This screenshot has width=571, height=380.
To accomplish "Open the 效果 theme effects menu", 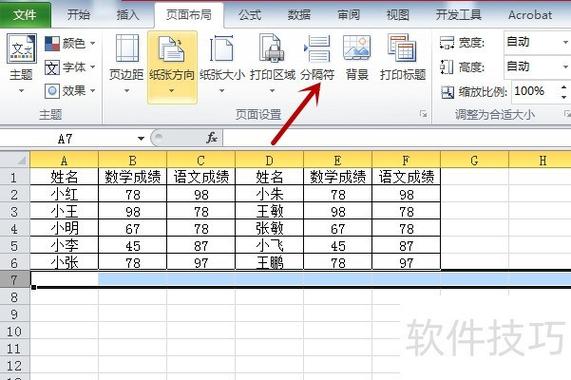I will coord(70,91).
